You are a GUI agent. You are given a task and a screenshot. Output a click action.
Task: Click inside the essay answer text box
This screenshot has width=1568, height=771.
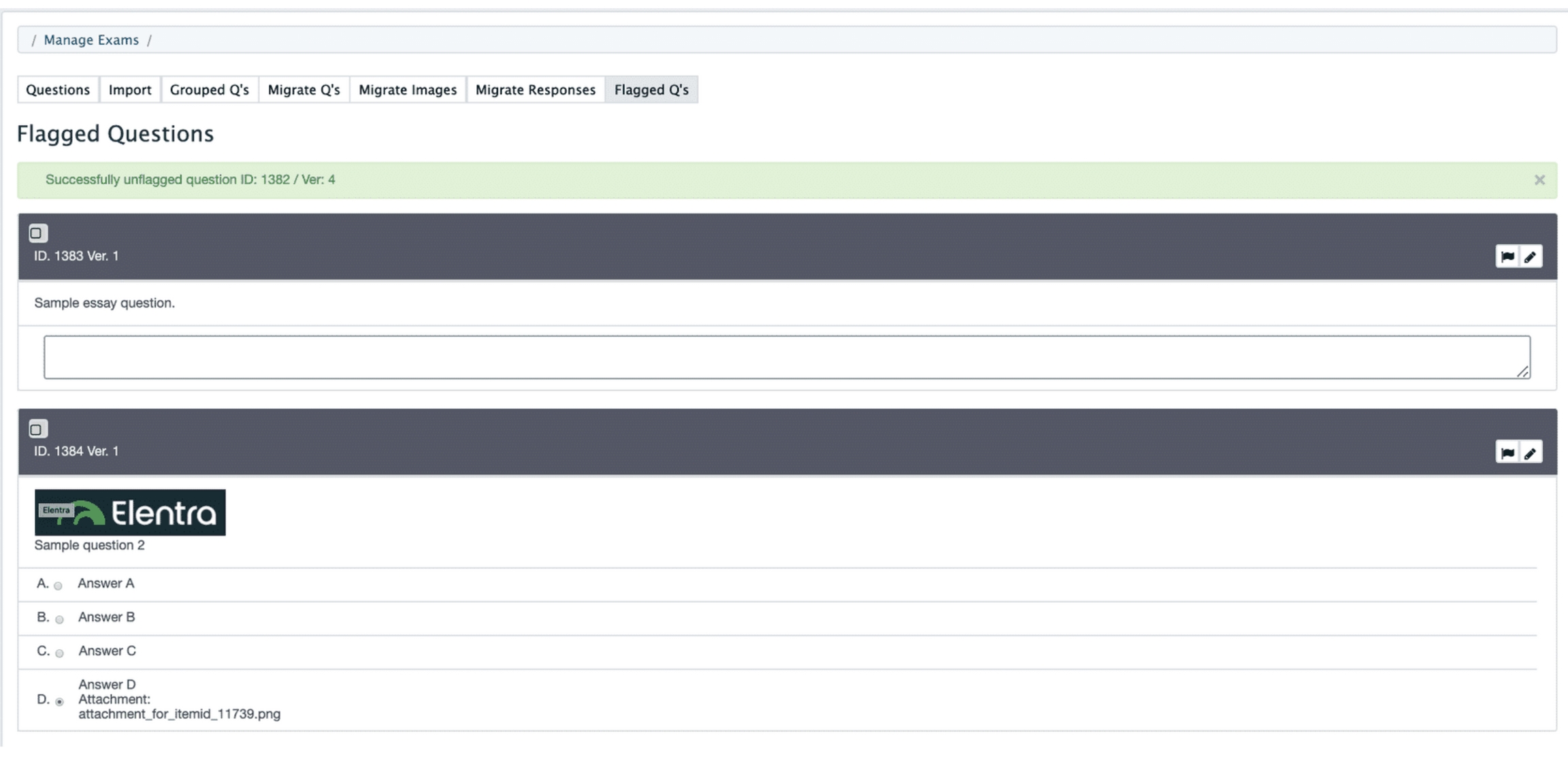pyautogui.click(x=787, y=357)
